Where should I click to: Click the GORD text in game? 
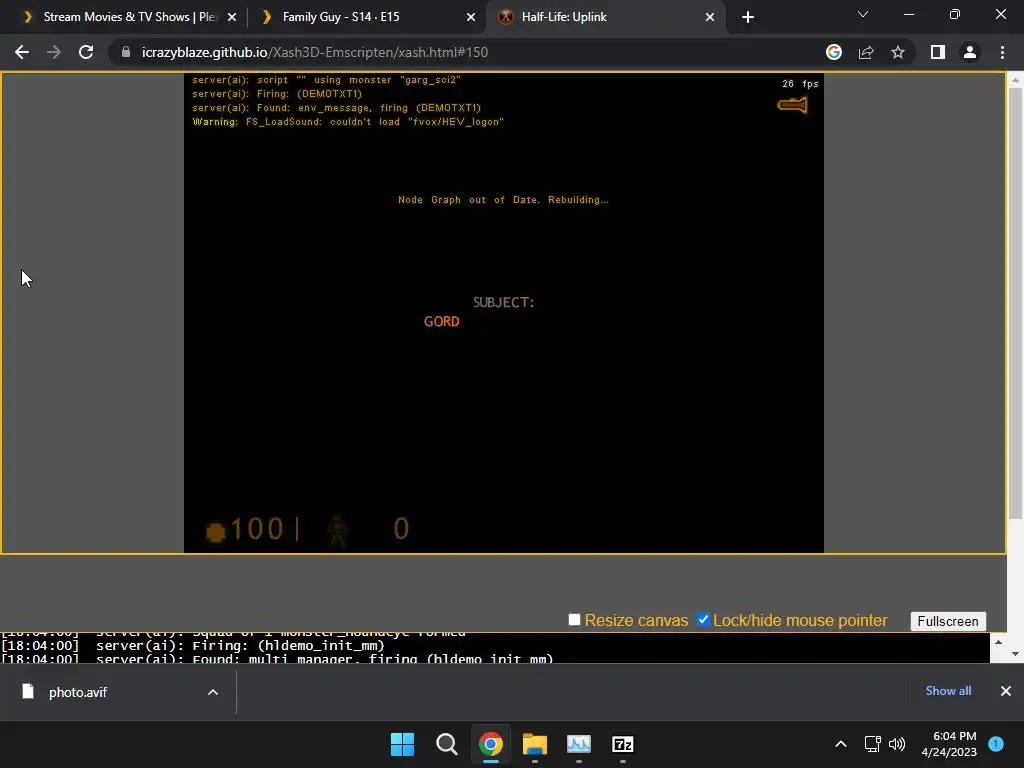click(441, 321)
